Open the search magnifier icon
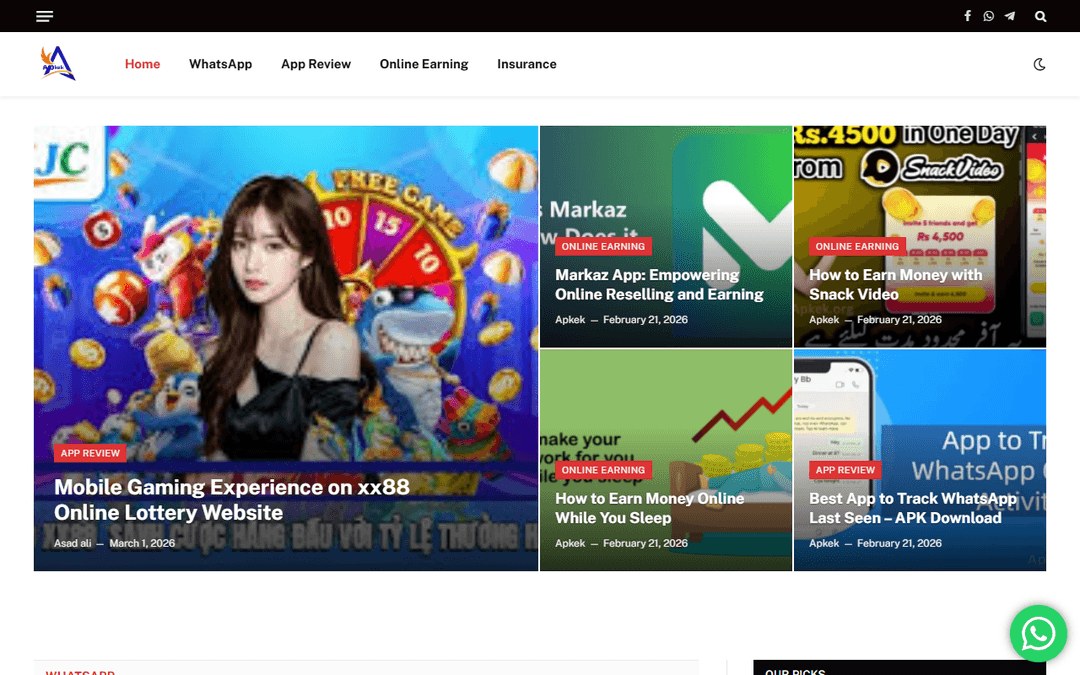The width and height of the screenshot is (1080, 675). point(1041,16)
